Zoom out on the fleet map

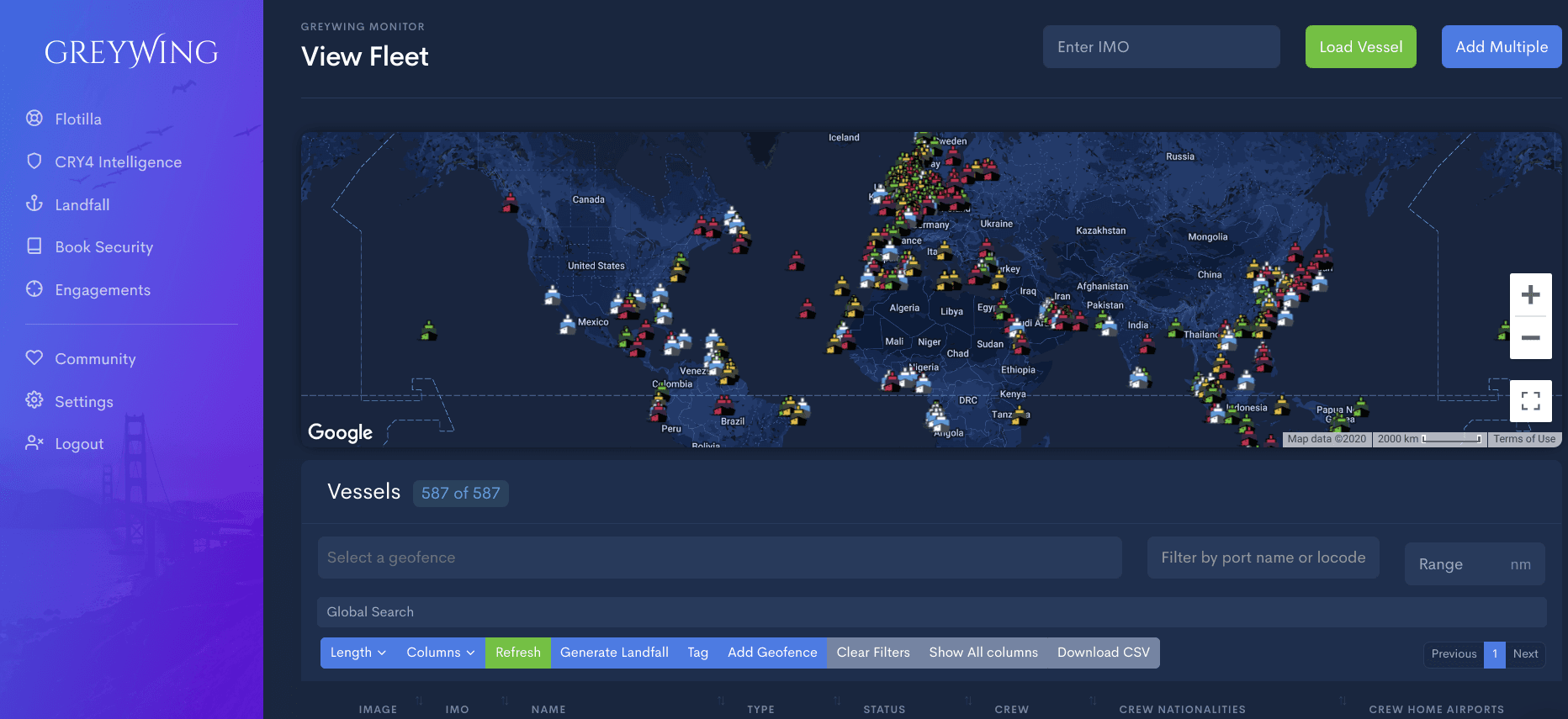click(1530, 338)
